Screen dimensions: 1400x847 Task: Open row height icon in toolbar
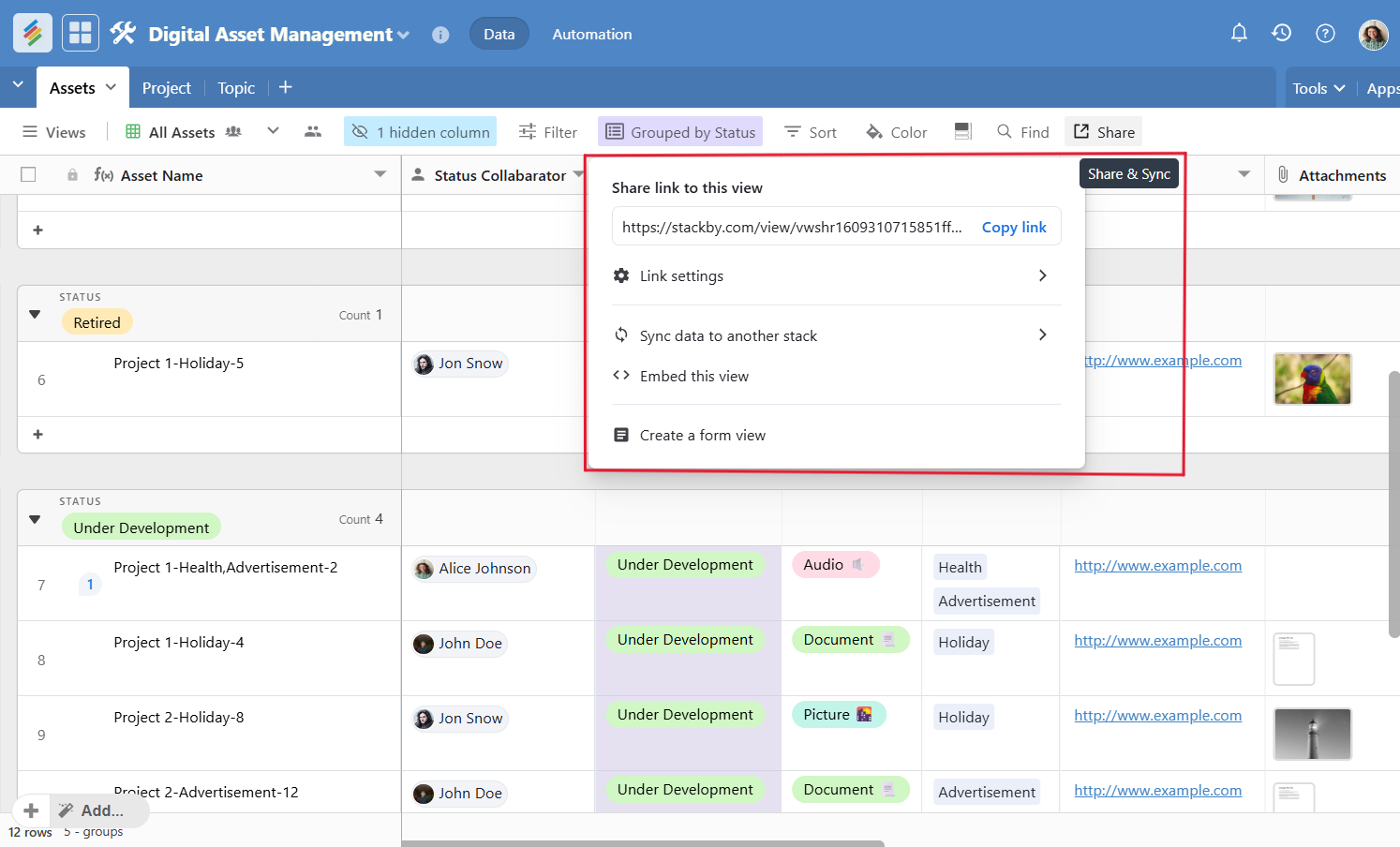(962, 132)
